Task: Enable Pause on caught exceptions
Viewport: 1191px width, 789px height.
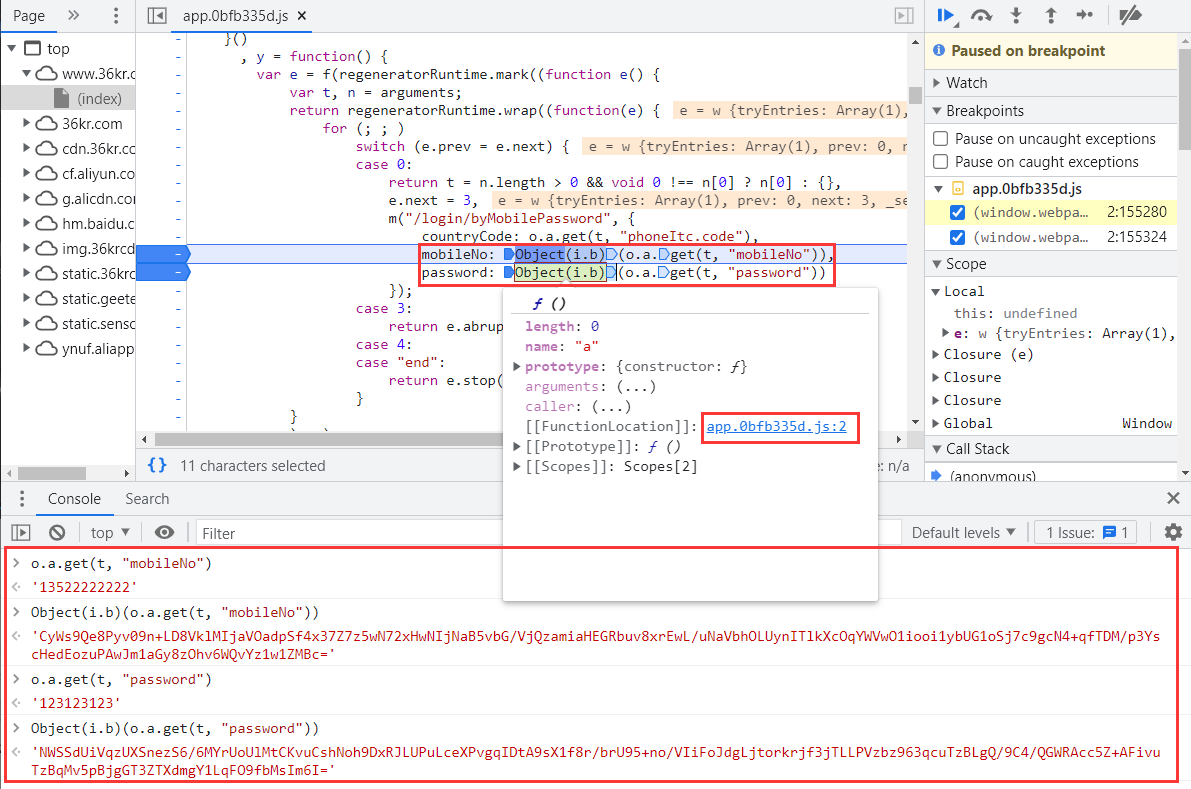Action: 940,162
